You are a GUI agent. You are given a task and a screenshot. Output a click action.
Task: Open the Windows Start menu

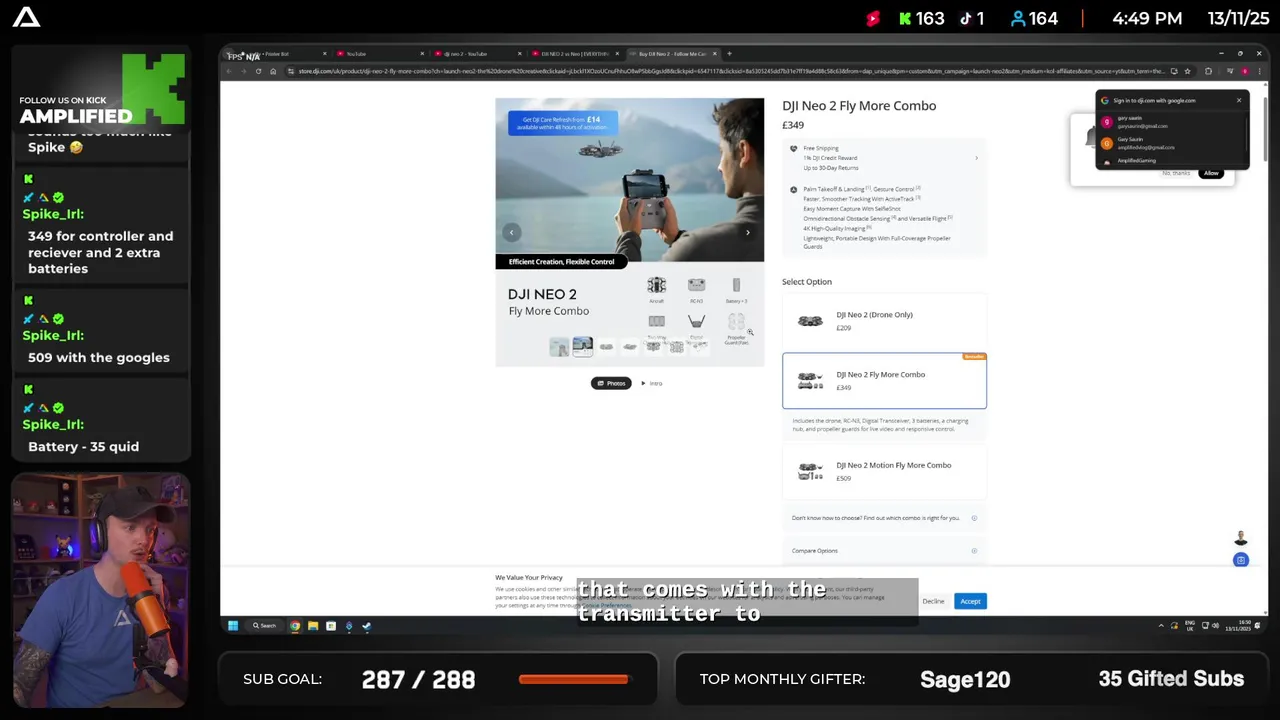233,626
